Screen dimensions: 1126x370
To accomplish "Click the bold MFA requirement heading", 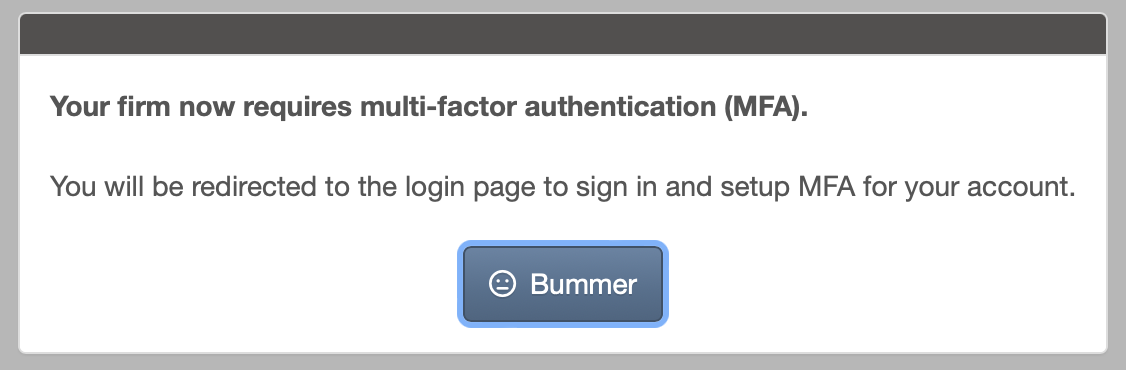I will click(x=429, y=107).
